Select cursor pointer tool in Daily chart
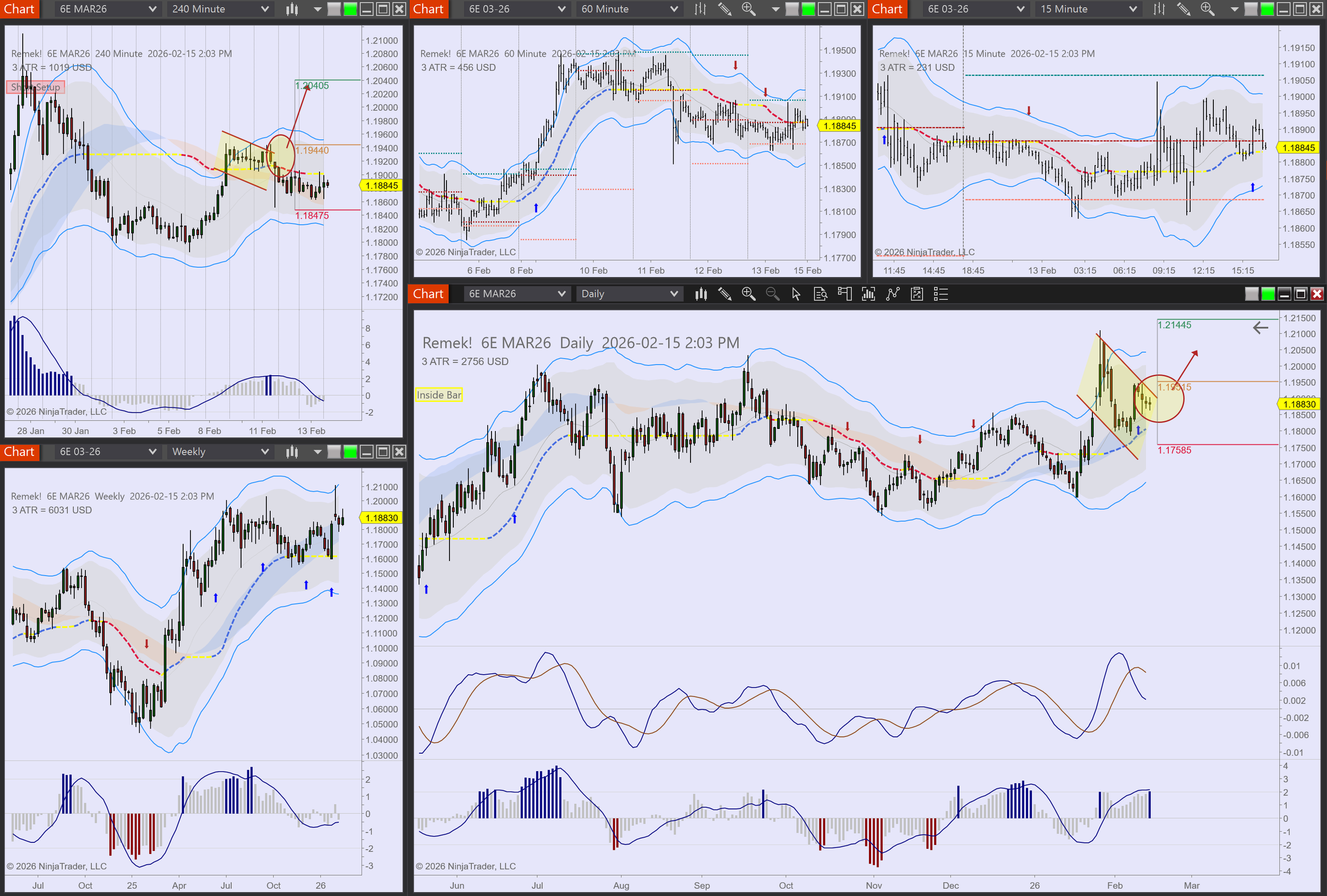Screen dimensions: 1327x896 [796, 294]
